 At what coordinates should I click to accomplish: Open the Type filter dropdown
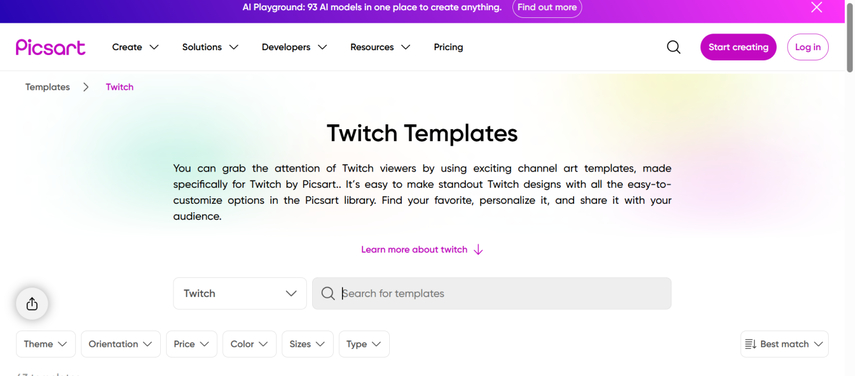coord(364,344)
